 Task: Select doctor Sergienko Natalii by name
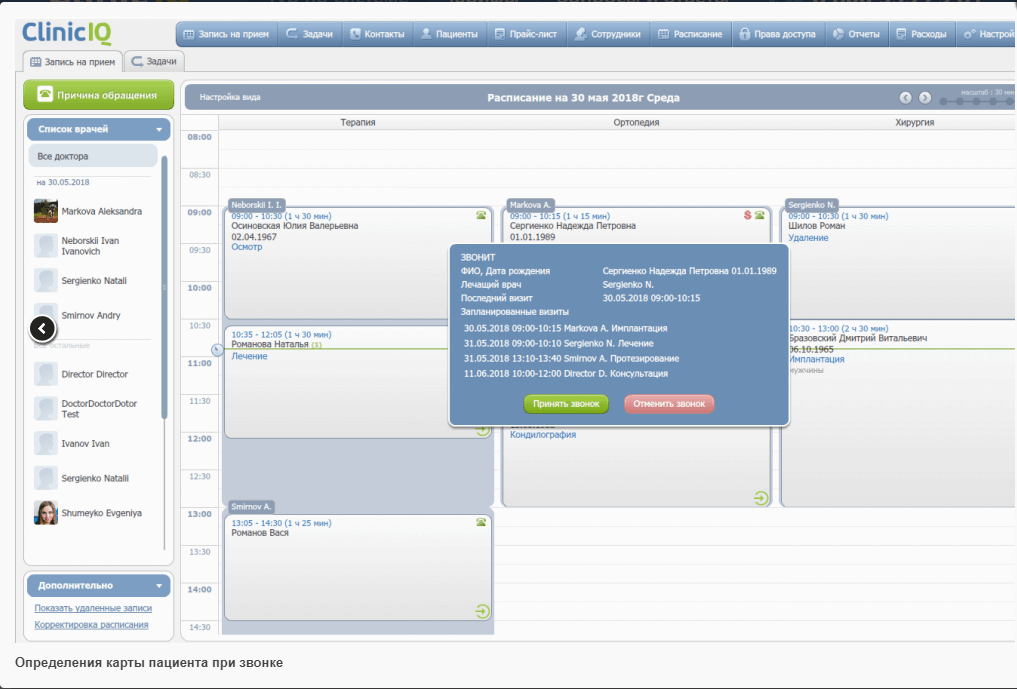point(95,478)
